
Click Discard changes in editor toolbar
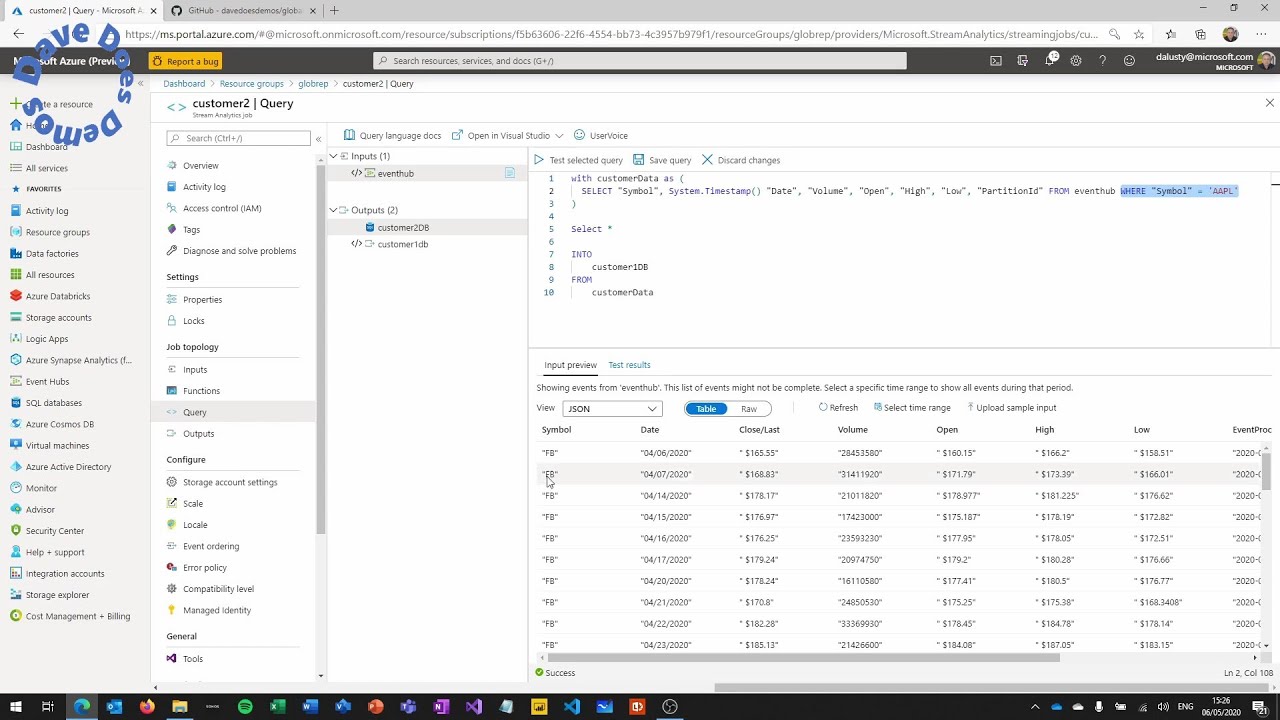[x=741, y=160]
